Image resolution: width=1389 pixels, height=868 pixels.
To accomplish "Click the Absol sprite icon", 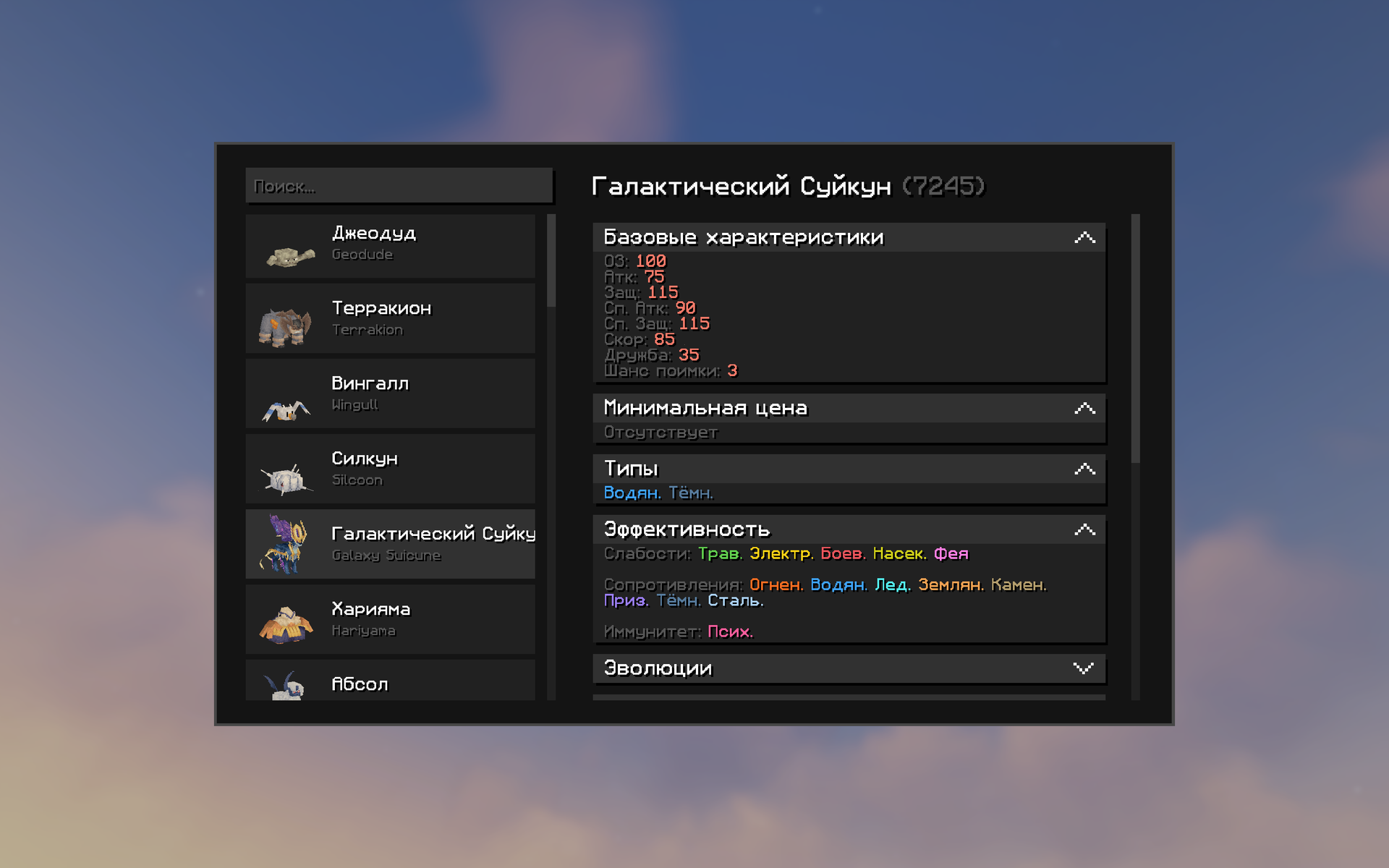I will (284, 686).
